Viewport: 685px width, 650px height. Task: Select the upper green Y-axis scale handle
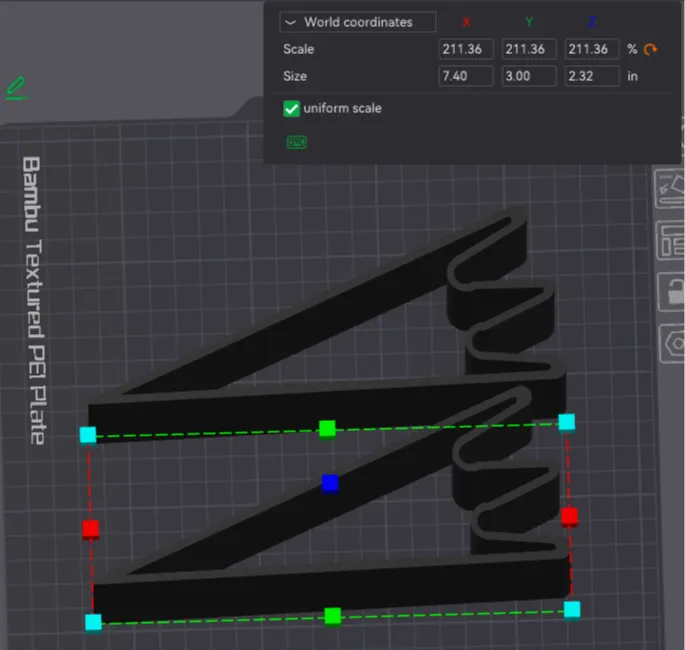pyautogui.click(x=327, y=429)
